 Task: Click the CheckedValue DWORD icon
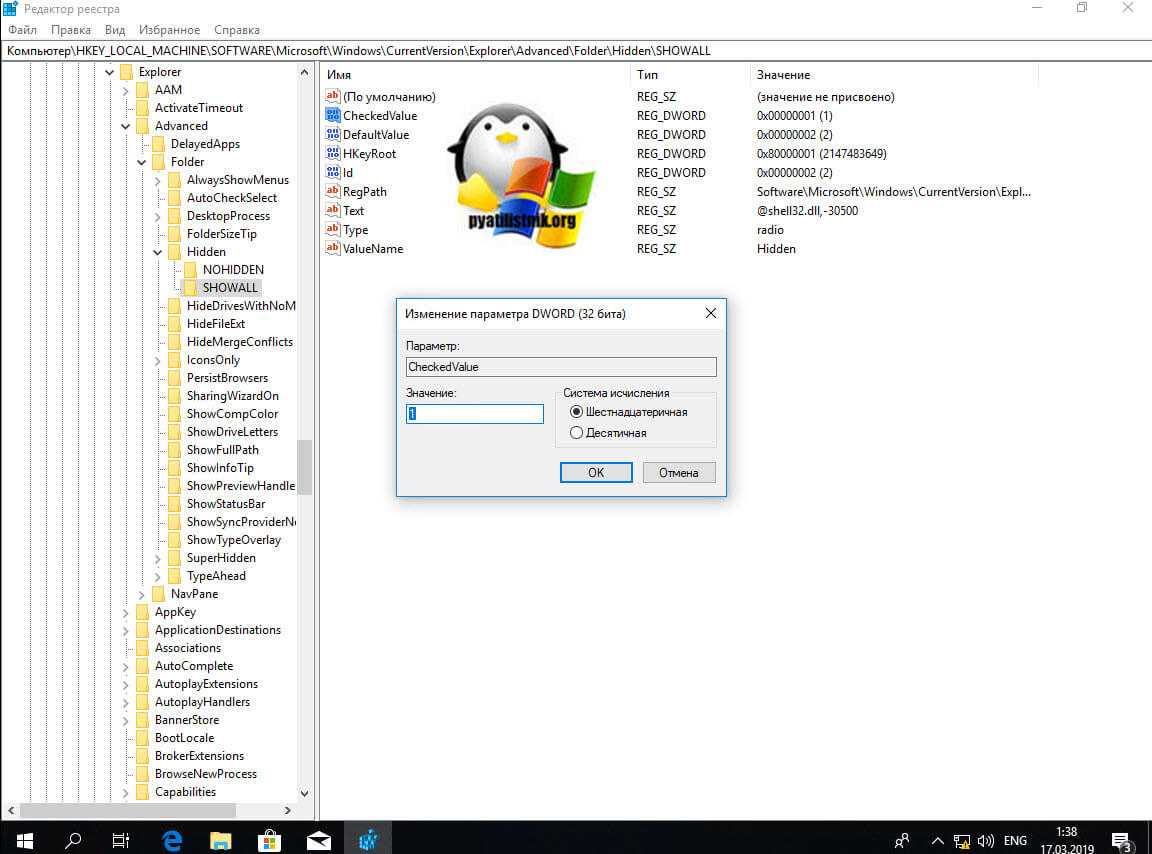333,116
